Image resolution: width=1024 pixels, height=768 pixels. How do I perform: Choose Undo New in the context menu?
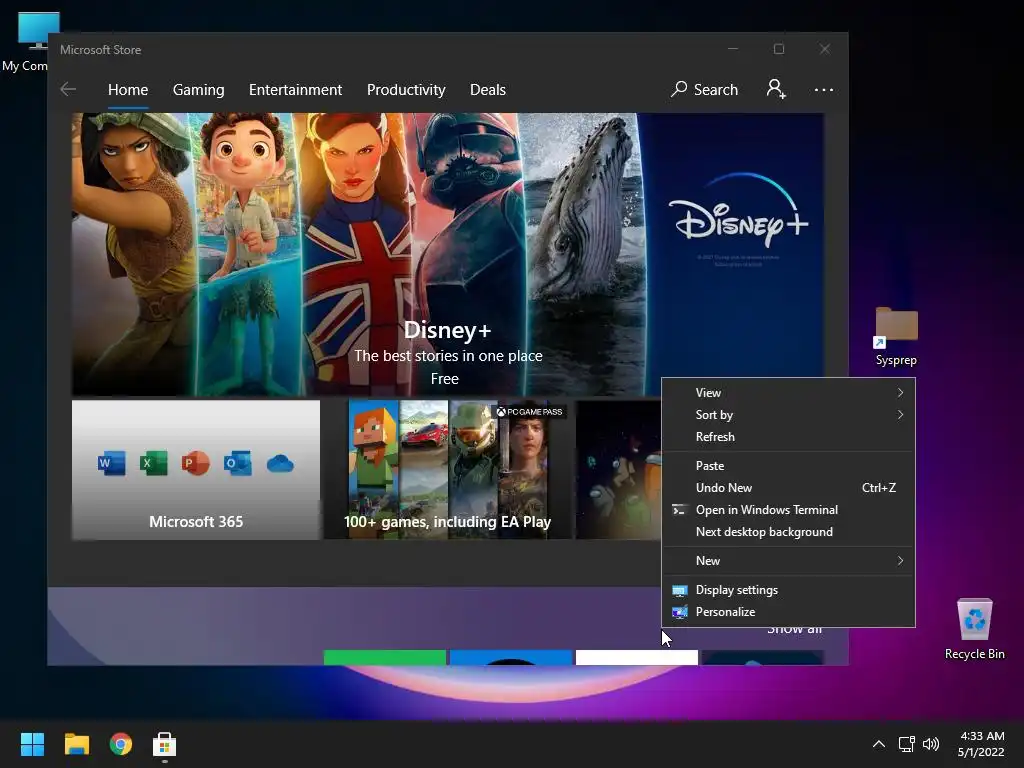coord(788,488)
